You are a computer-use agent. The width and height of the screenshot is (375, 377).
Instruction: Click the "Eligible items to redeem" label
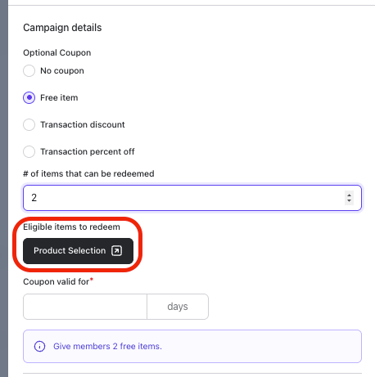[72, 227]
